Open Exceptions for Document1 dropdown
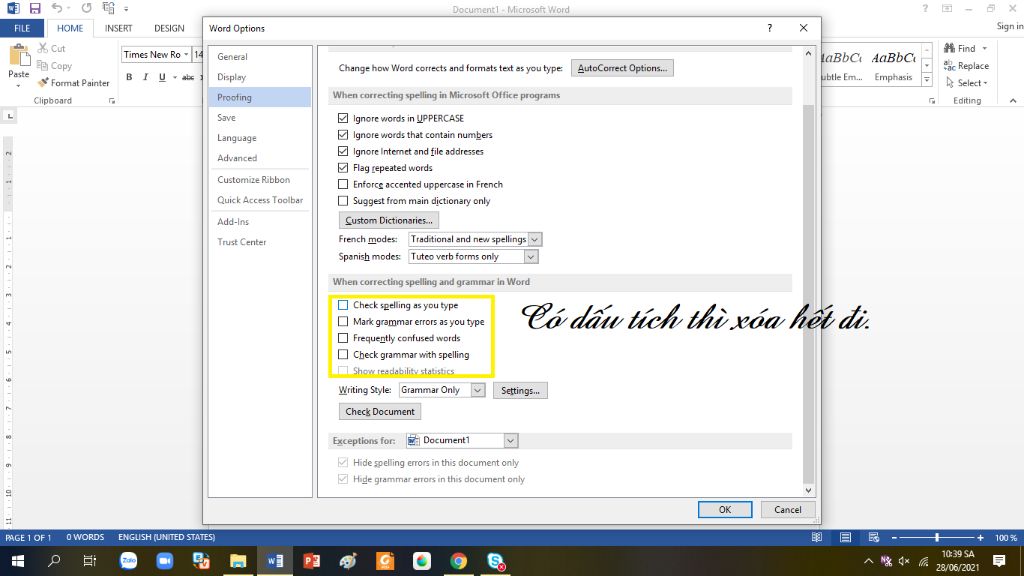 tap(510, 440)
